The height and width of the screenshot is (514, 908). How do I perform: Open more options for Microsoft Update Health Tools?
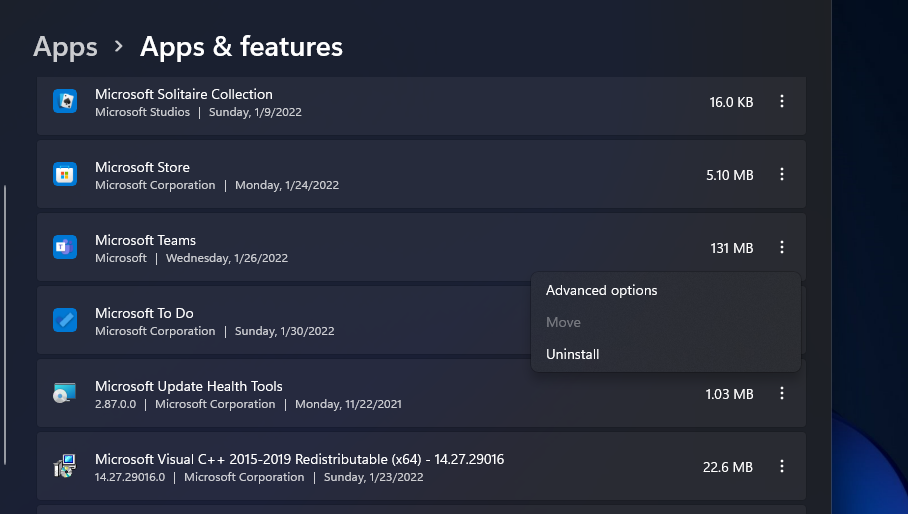(782, 393)
